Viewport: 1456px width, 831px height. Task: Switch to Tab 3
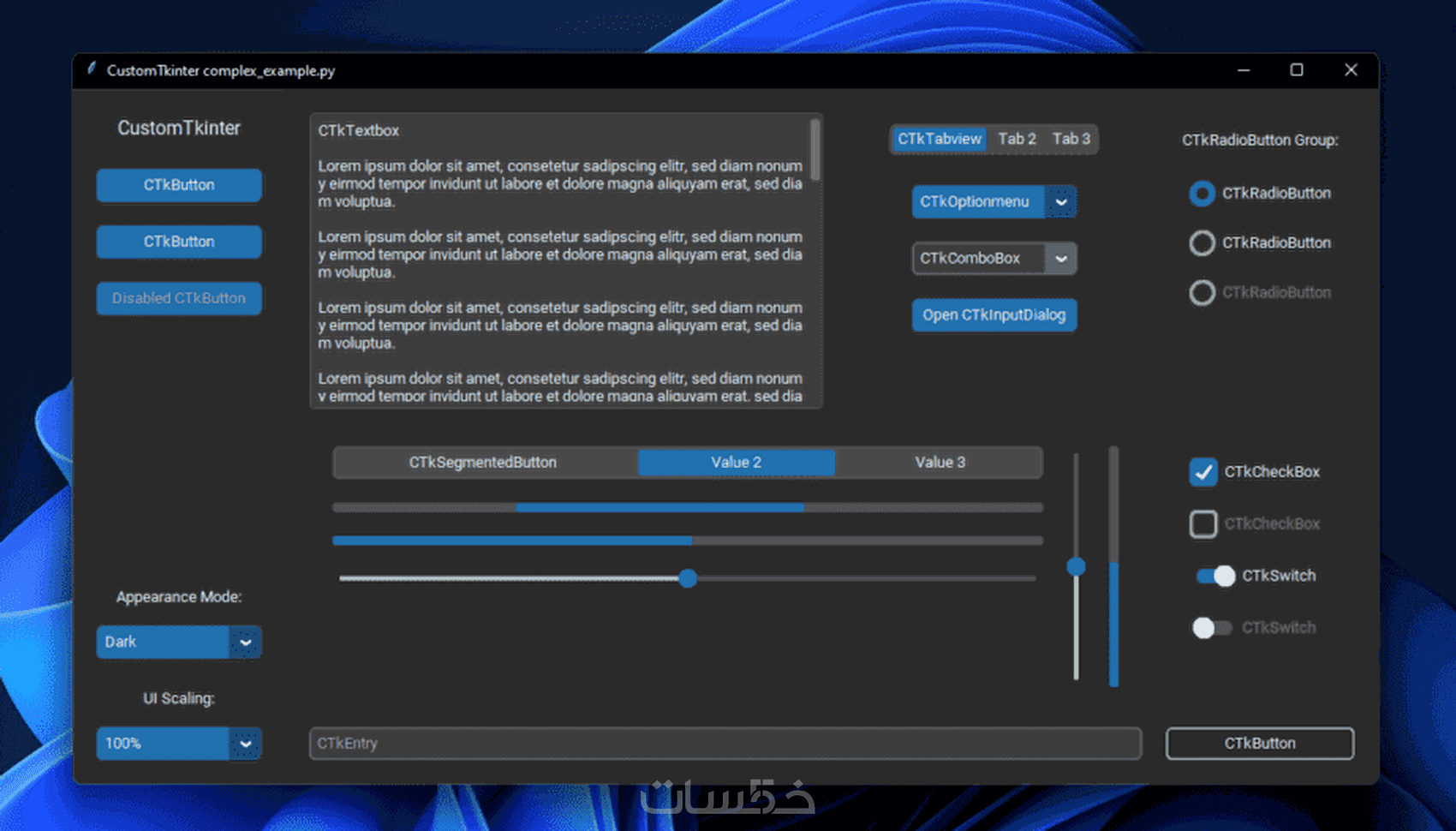(x=1071, y=139)
